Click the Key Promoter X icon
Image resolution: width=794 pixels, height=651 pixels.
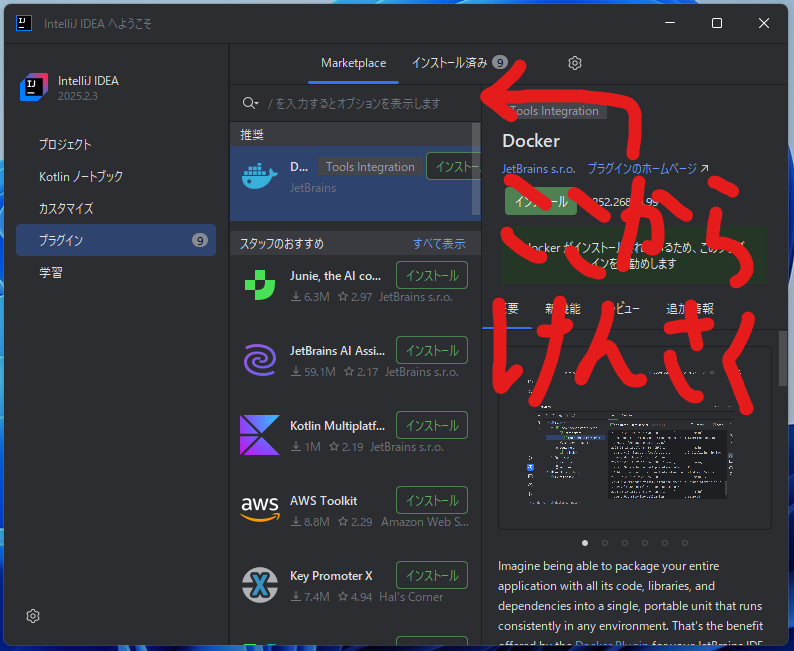click(260, 585)
